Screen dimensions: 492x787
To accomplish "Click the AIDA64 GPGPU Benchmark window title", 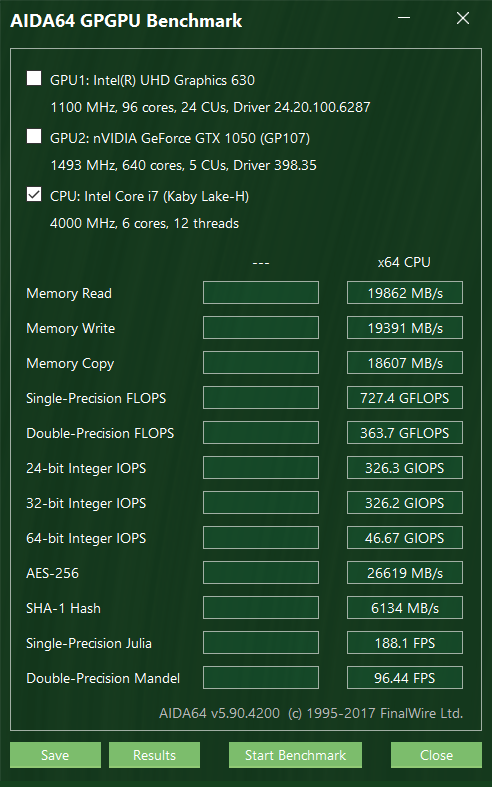I will [x=126, y=21].
